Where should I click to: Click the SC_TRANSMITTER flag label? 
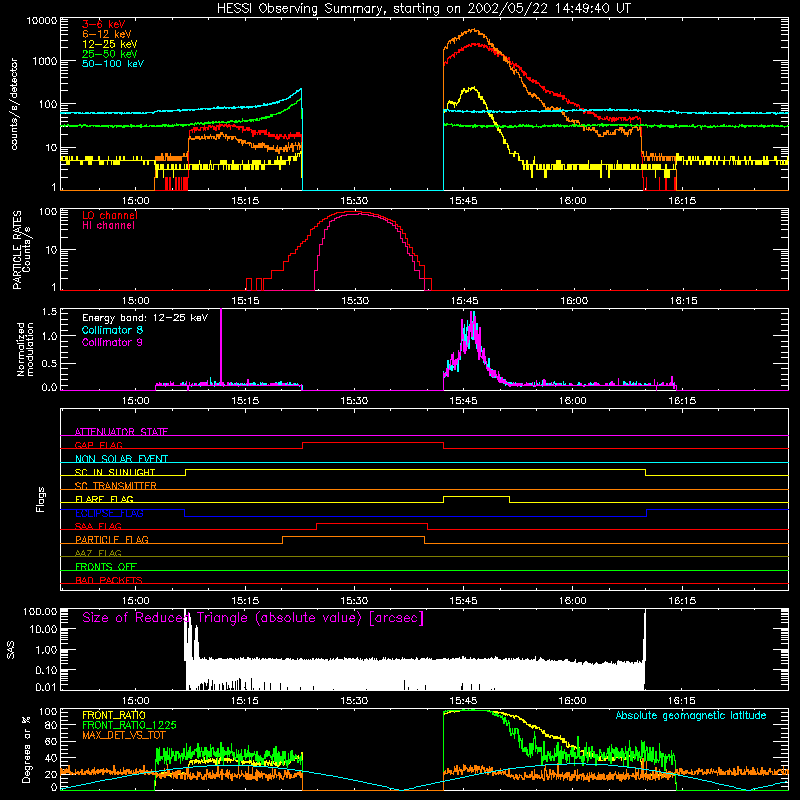click(116, 486)
